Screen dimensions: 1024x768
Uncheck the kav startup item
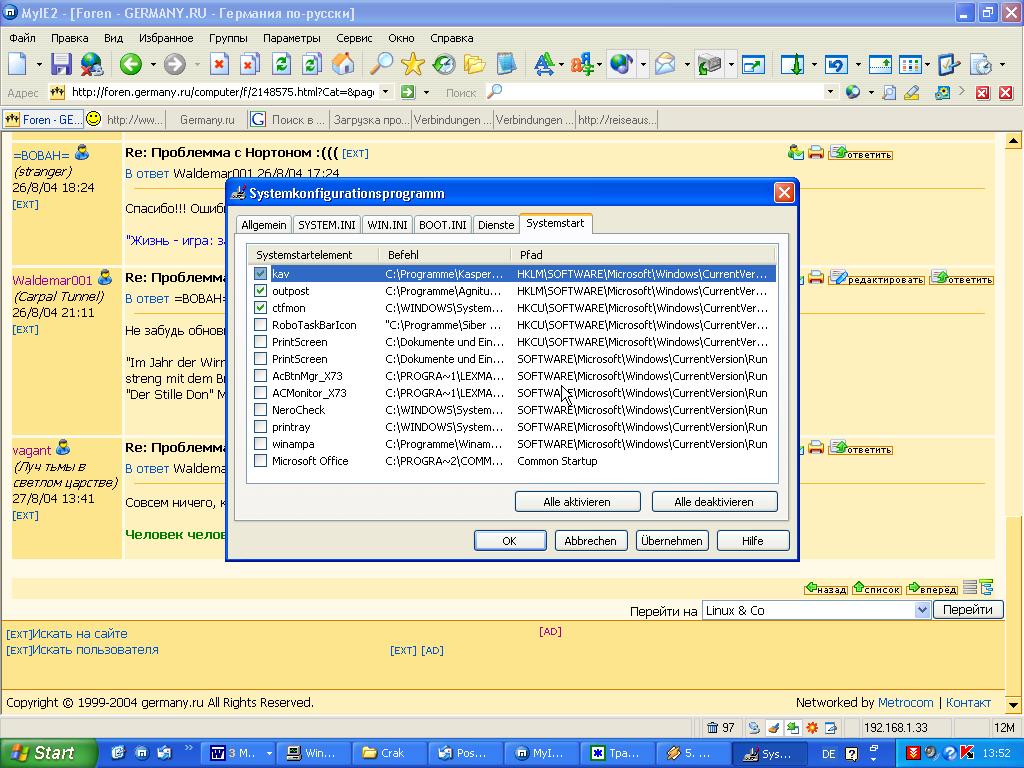pyautogui.click(x=261, y=274)
